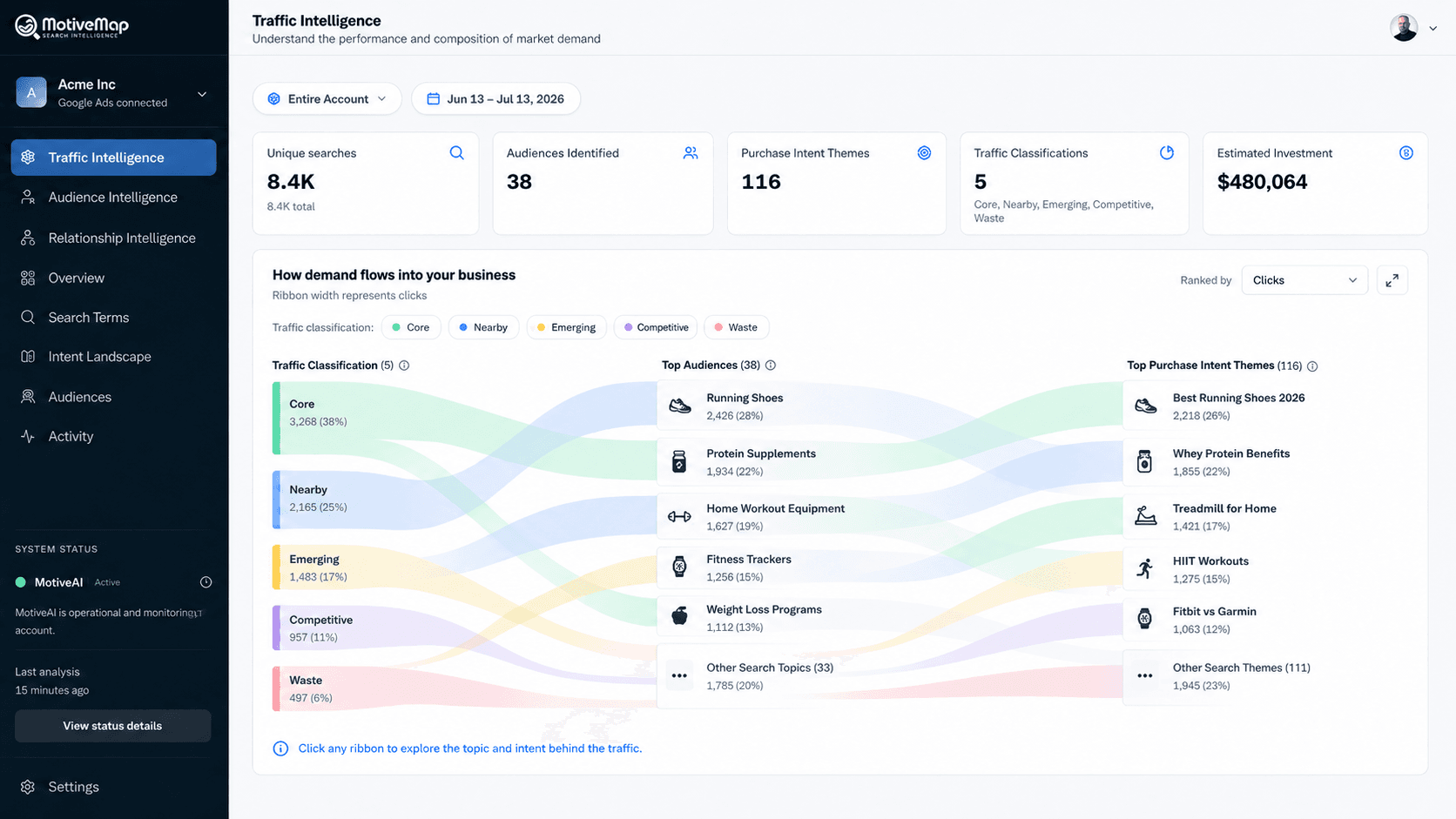
Task: Click the Treadmill for Home icon
Action: tap(1146, 517)
